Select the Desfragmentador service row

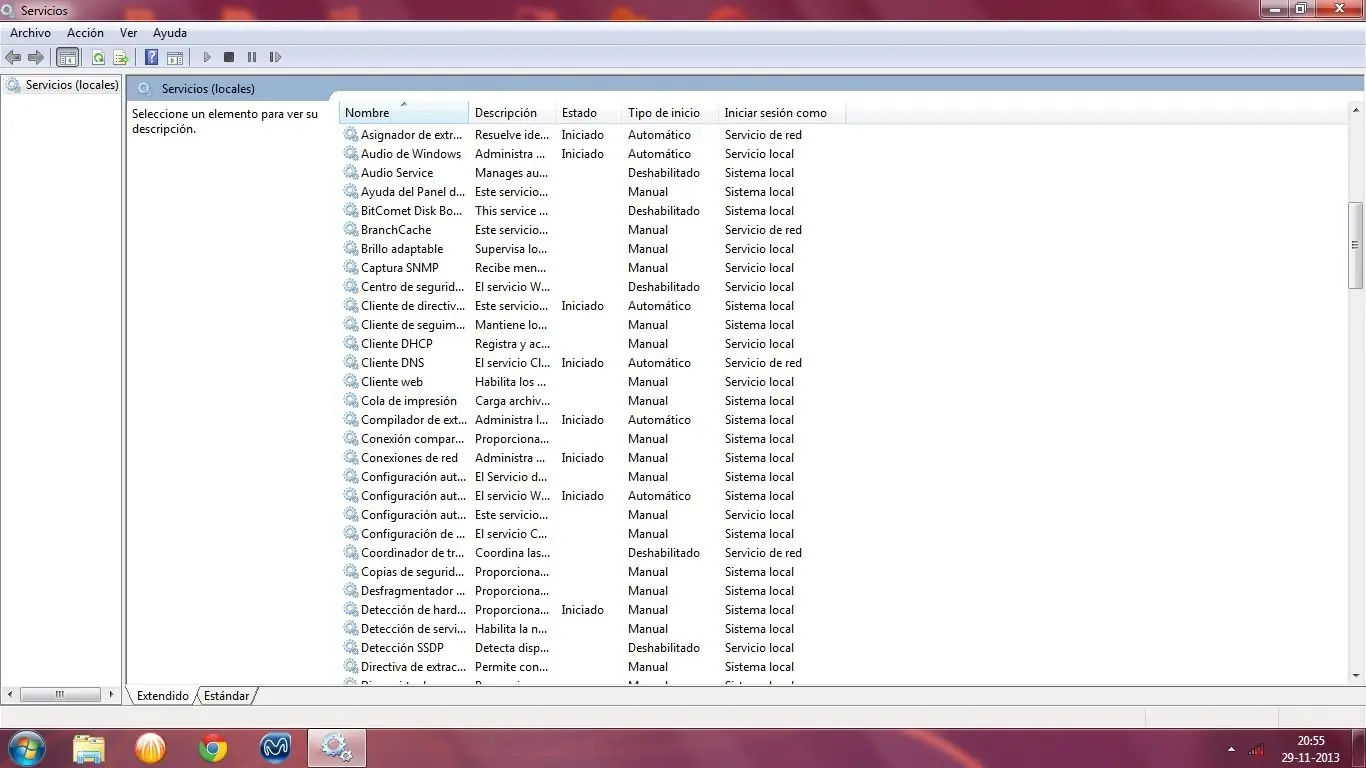click(413, 590)
